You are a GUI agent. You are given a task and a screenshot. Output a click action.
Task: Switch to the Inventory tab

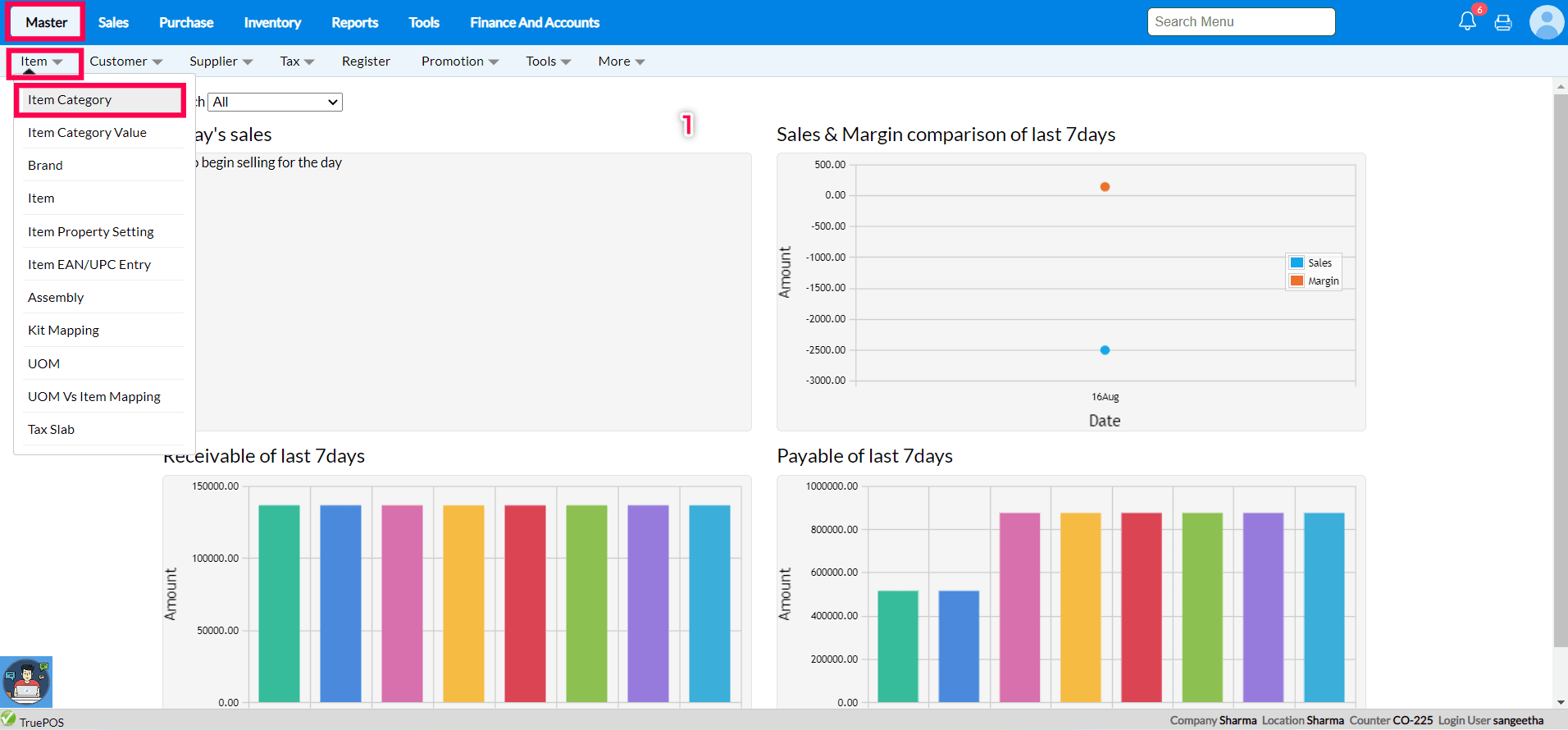pyautogui.click(x=272, y=23)
